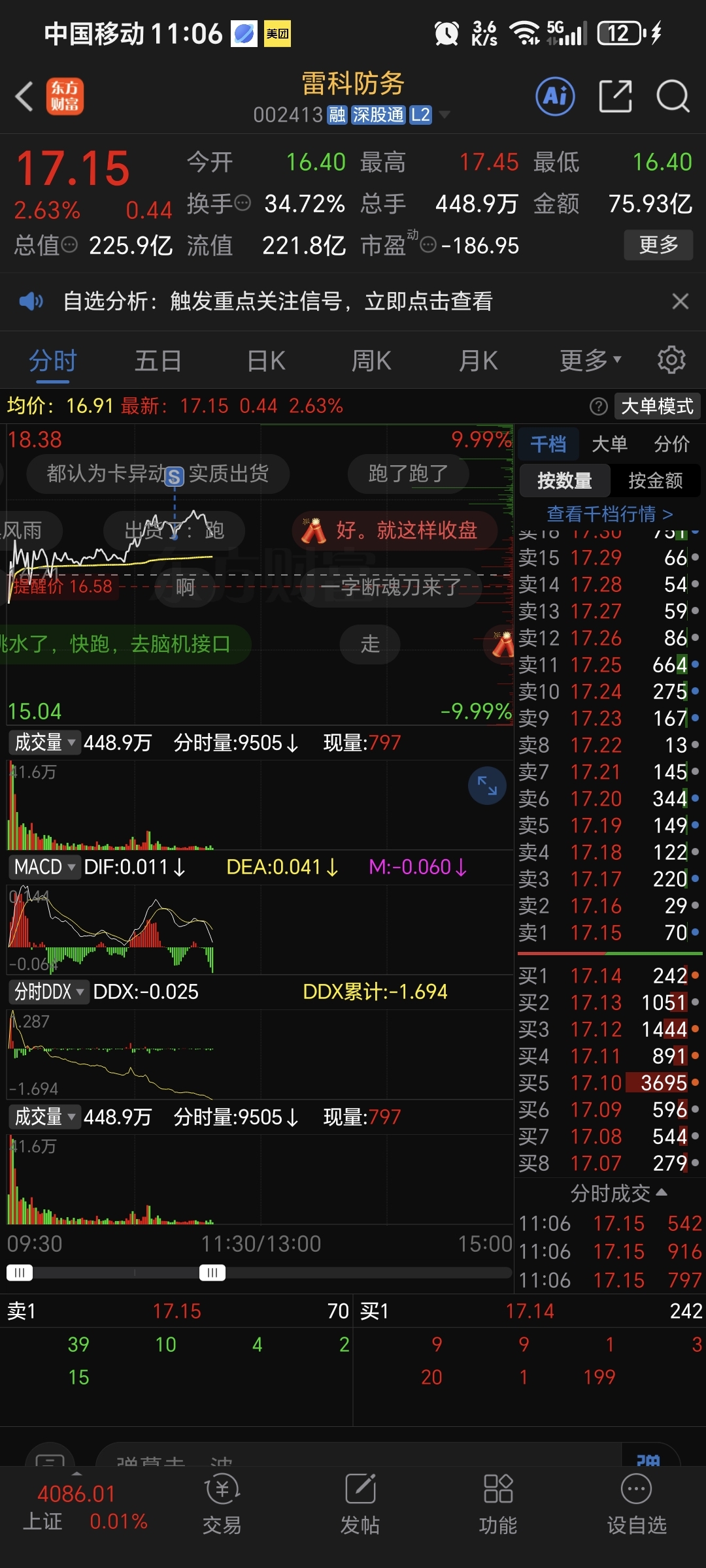
Task: Tap the 总值 info icon
Action: click(x=69, y=245)
